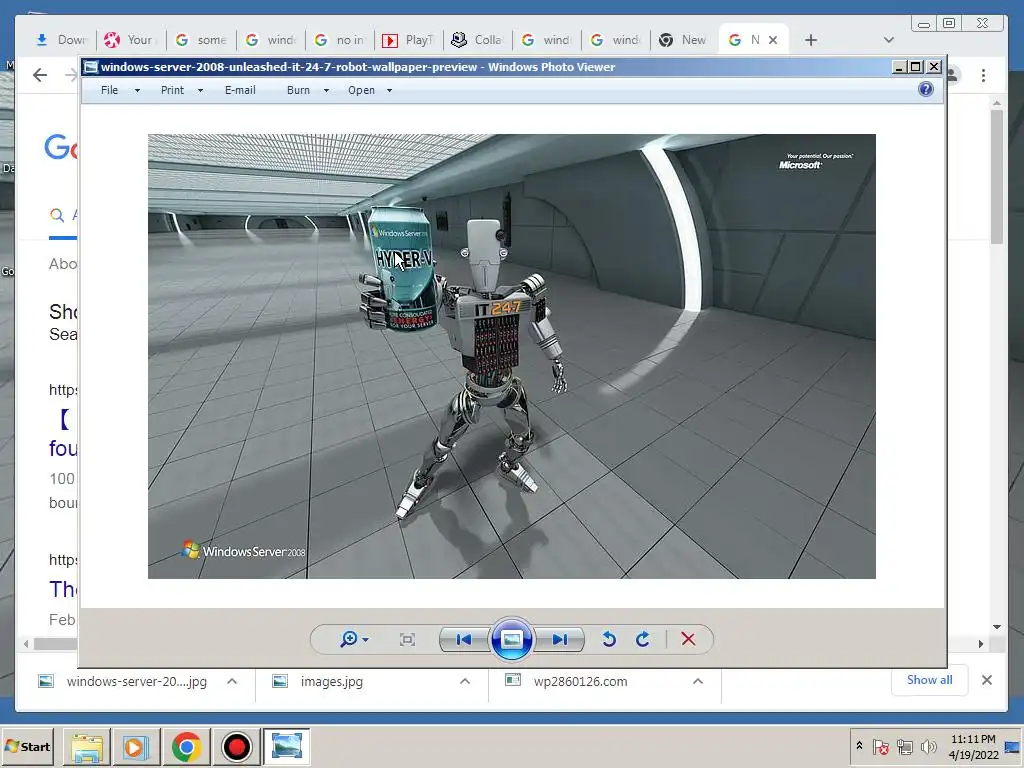The image size is (1024, 768).
Task: Switch to the 'Your' Chrome tab
Action: coord(129,40)
